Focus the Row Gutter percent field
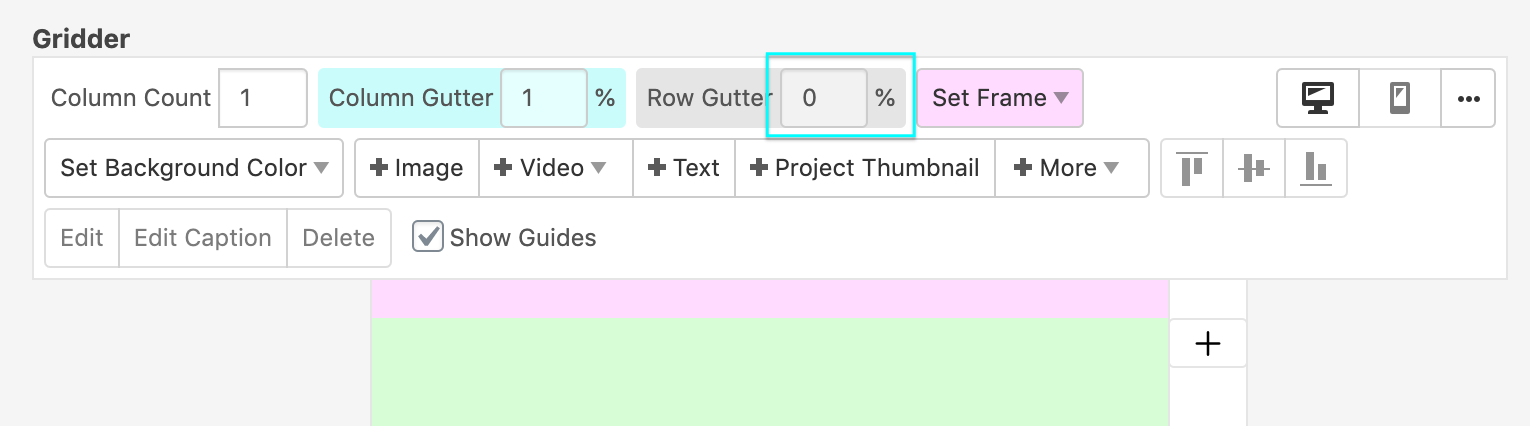Viewport: 1530px width, 426px height. (823, 98)
